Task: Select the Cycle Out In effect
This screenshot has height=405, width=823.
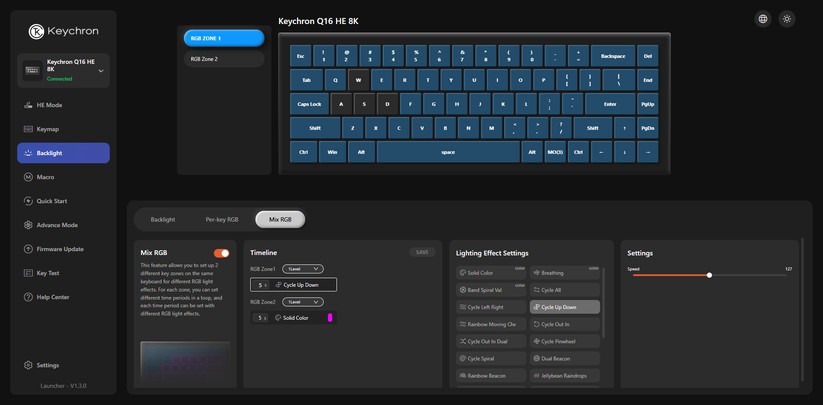Action: [565, 324]
